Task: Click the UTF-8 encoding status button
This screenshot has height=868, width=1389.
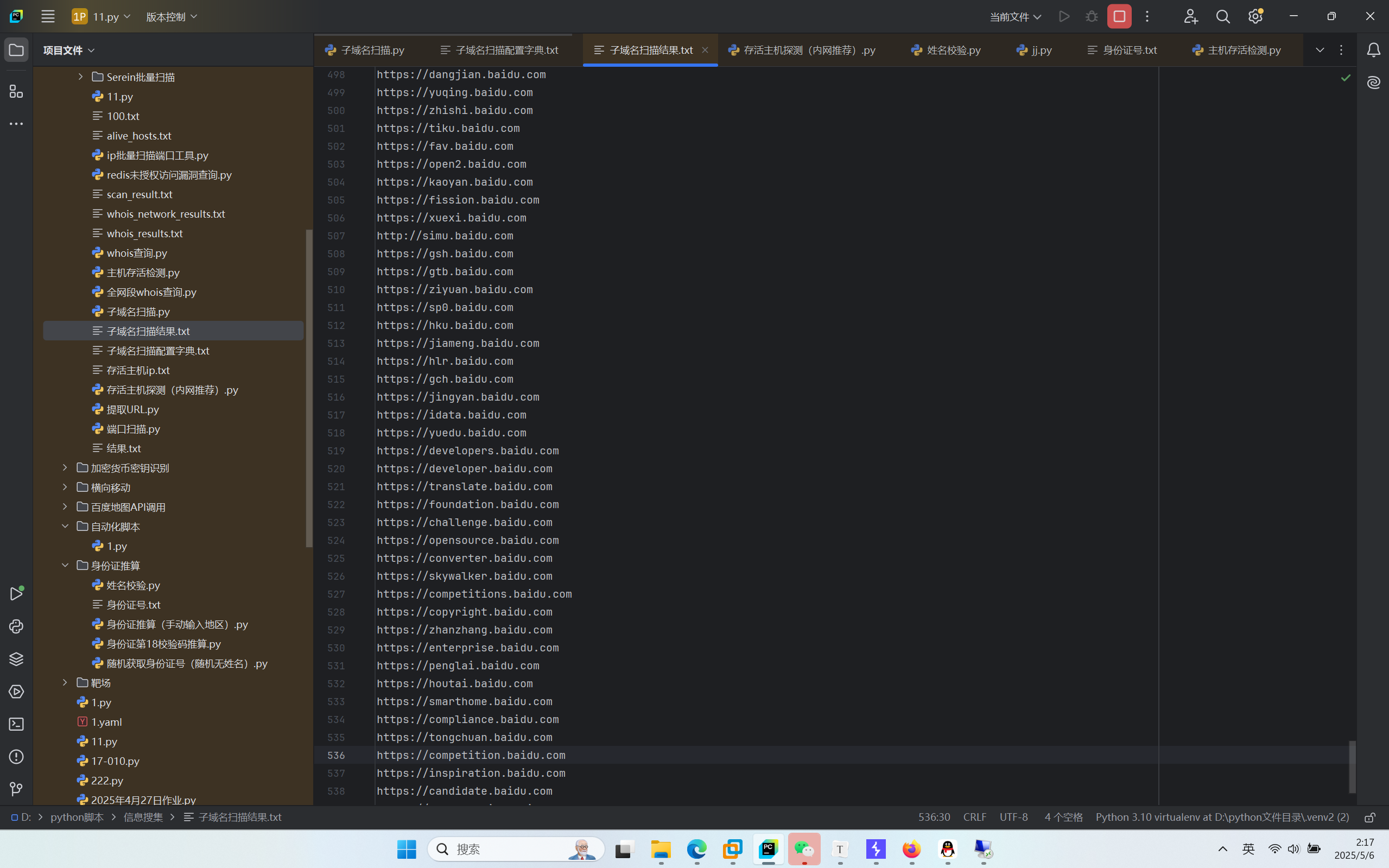Action: click(x=1013, y=817)
